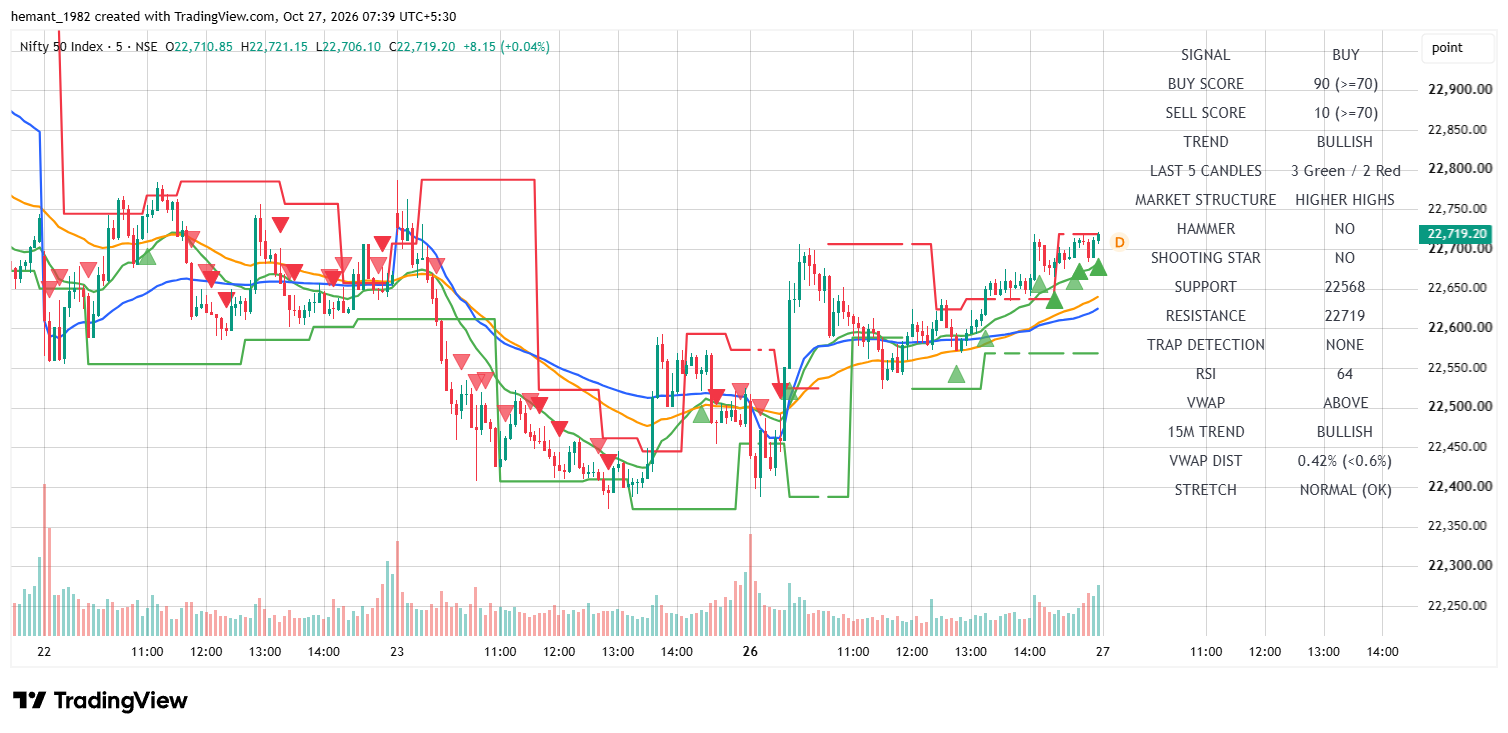The image size is (1508, 733).
Task: Select the '3 Green / 2 Red' cell
Action: tap(1345, 171)
